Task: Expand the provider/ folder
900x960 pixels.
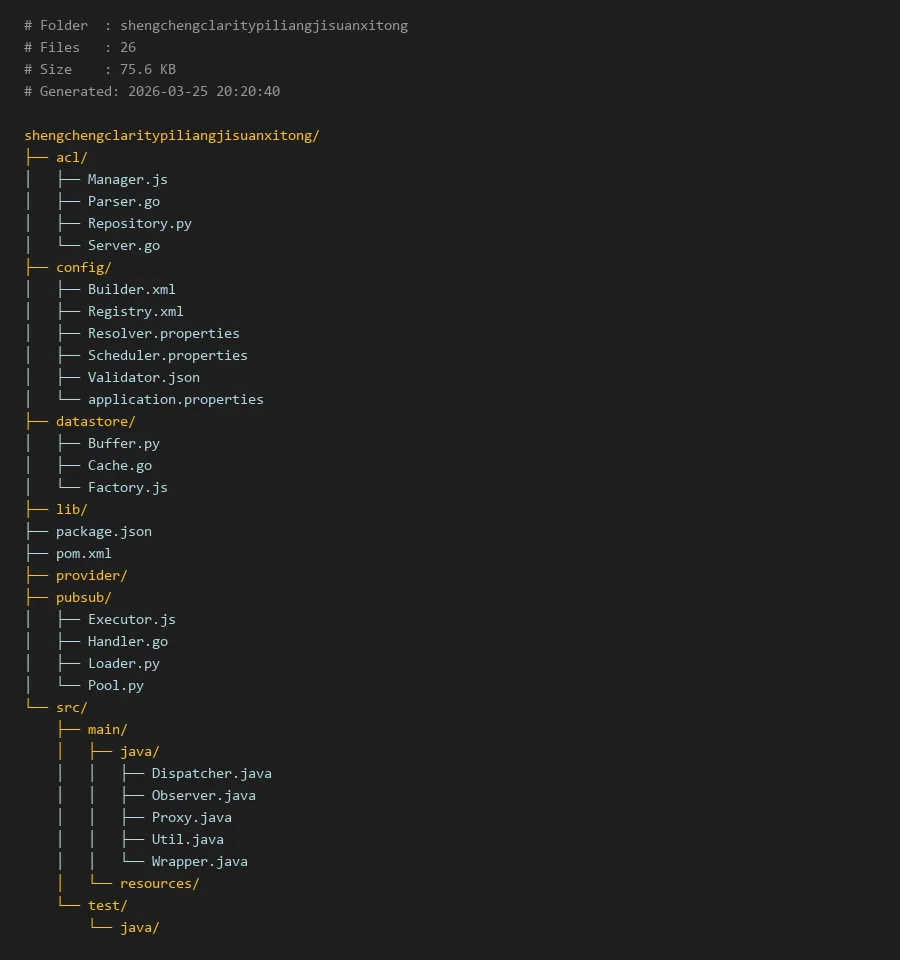Action: [91, 576]
